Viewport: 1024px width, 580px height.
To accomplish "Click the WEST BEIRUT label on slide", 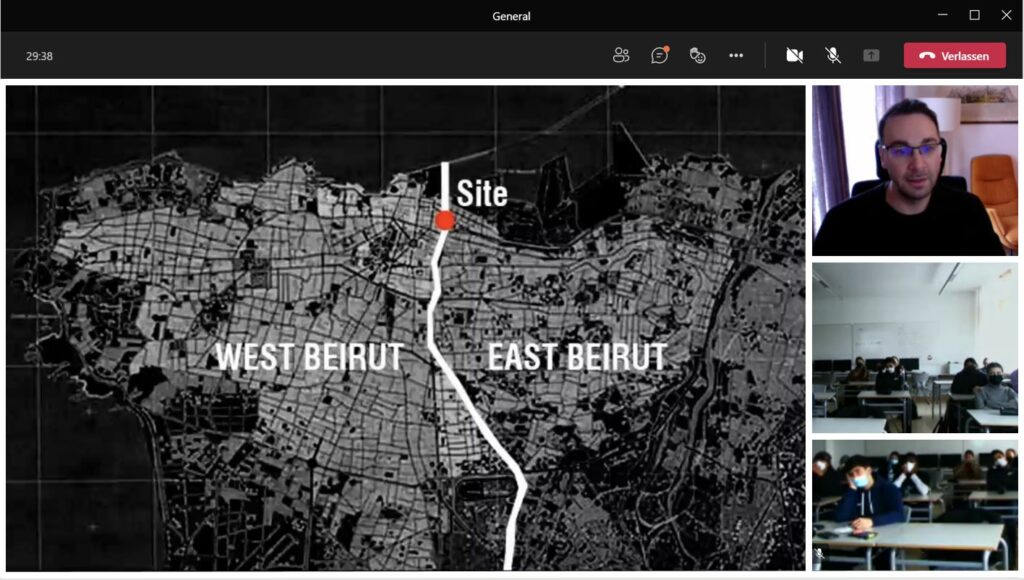I will 309,357.
